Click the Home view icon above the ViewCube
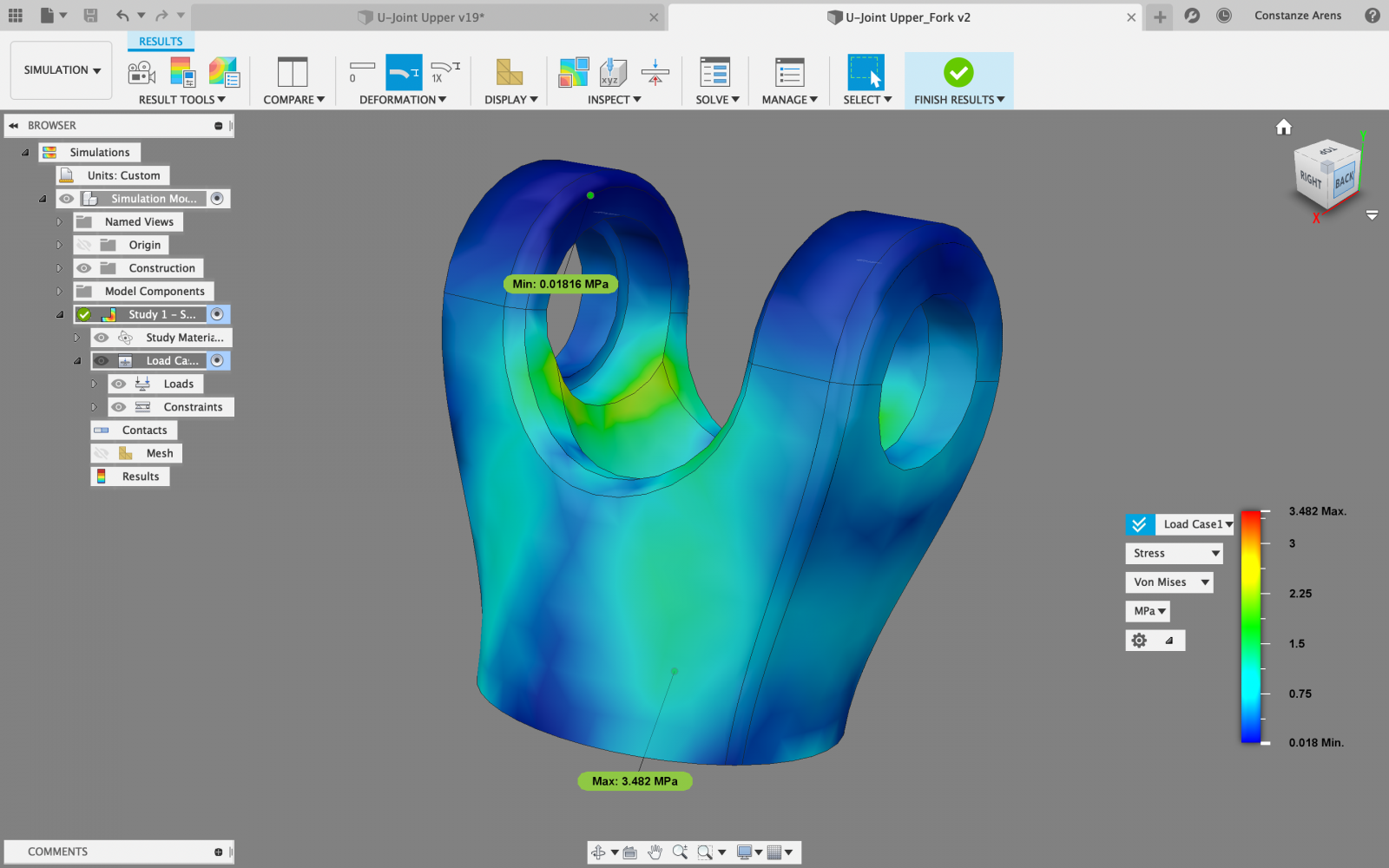Screen dimensions: 1389x868 coord(1283,128)
